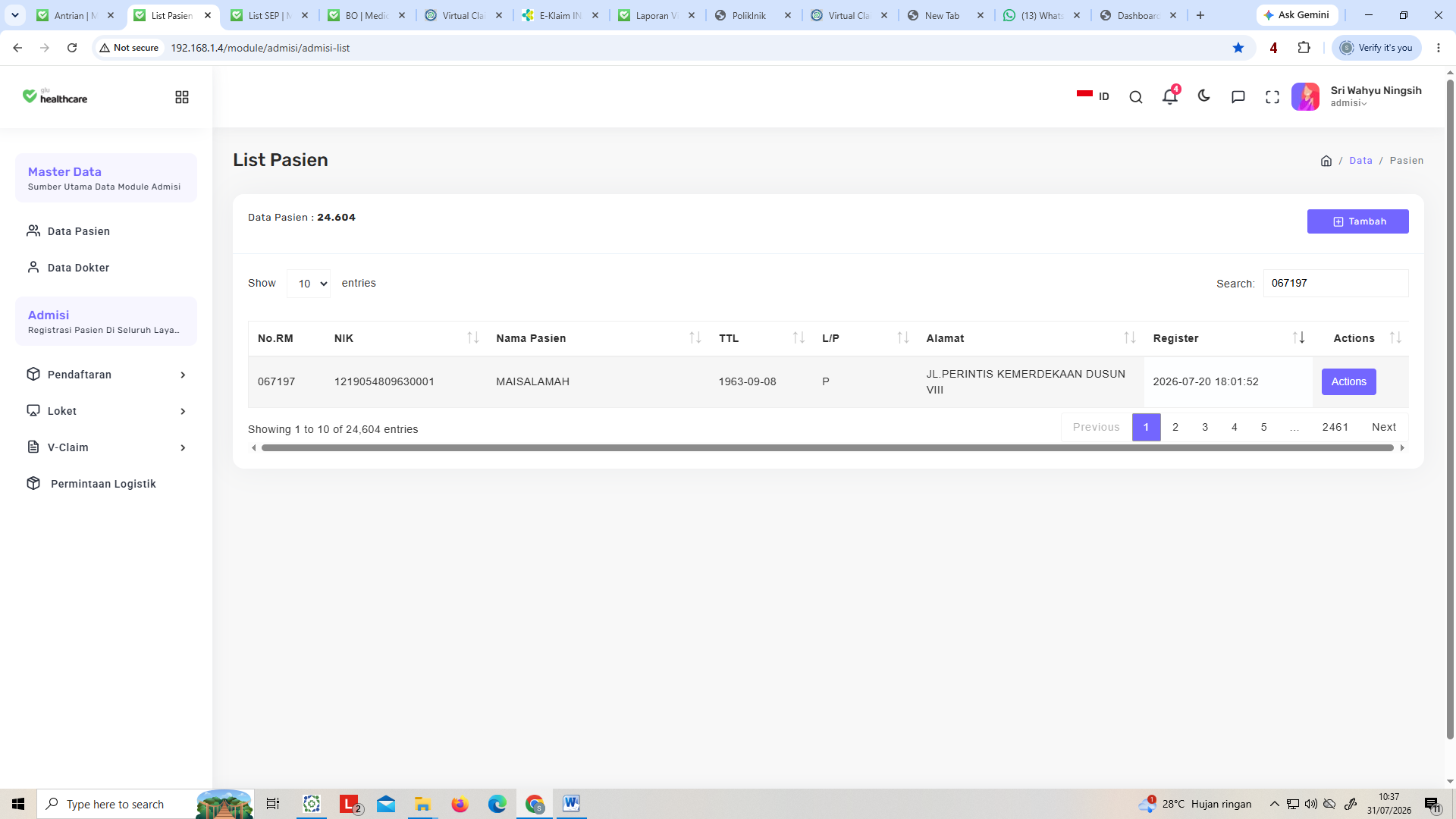Open Sri Wahyu Ningsih profile menu
The height and width of the screenshot is (819, 1456).
pyautogui.click(x=1357, y=96)
